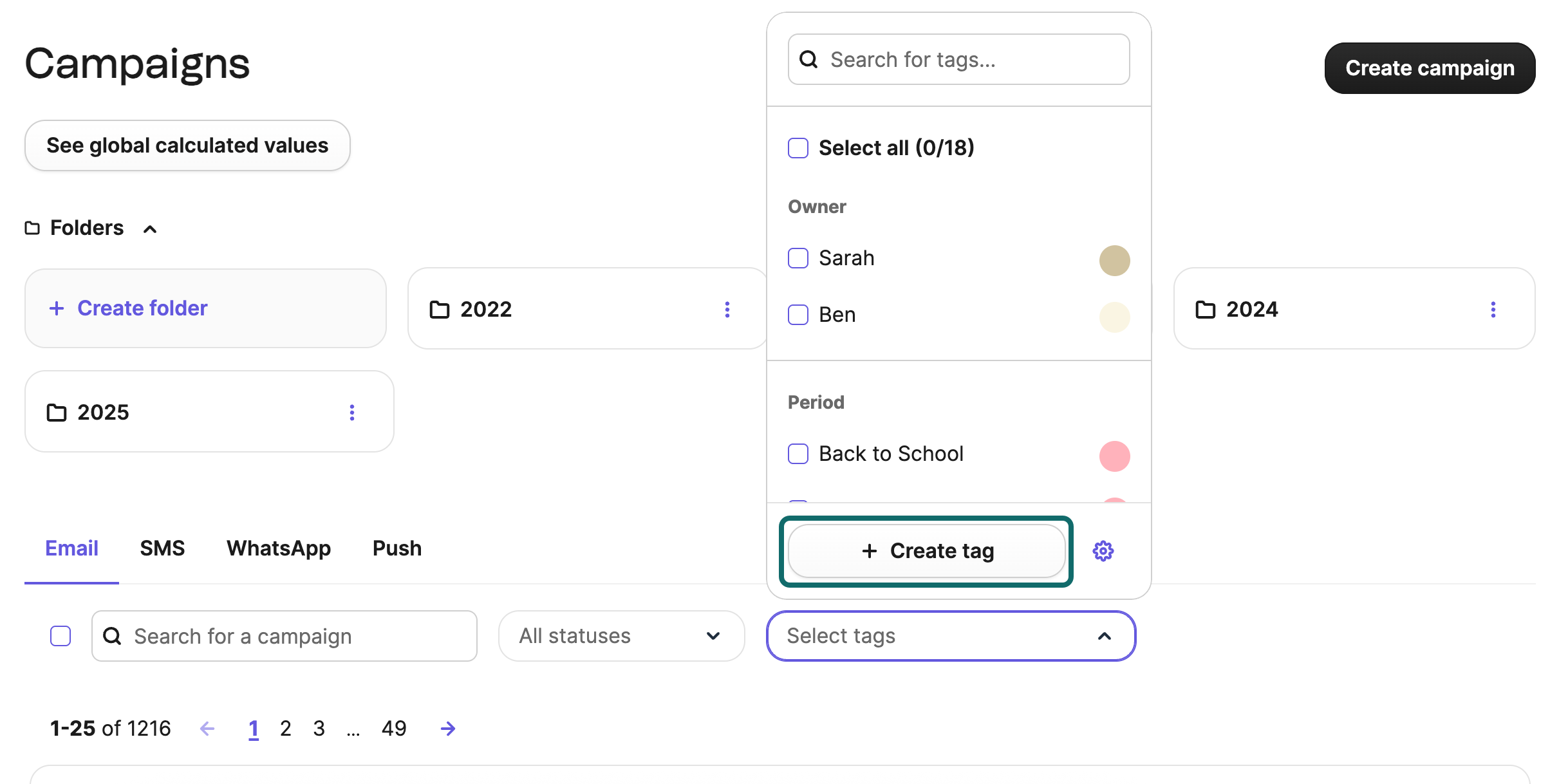Click the campaign search field
The image size is (1559, 784).
pyautogui.click(x=283, y=636)
